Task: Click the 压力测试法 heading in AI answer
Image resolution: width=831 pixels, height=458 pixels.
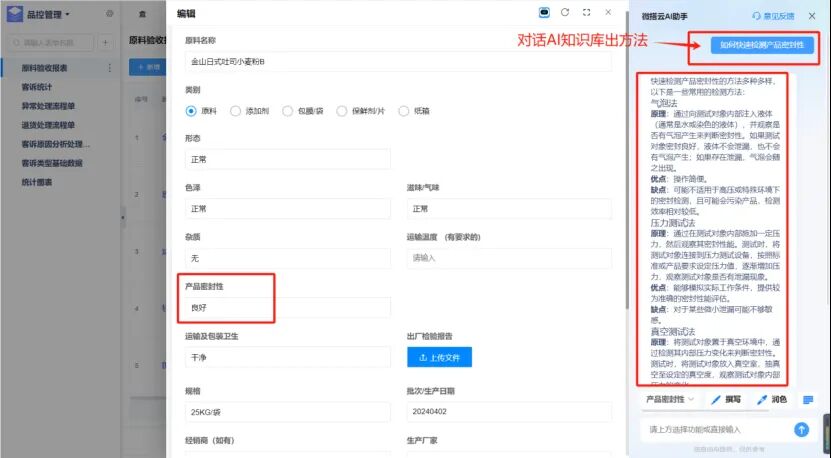Action: (673, 223)
